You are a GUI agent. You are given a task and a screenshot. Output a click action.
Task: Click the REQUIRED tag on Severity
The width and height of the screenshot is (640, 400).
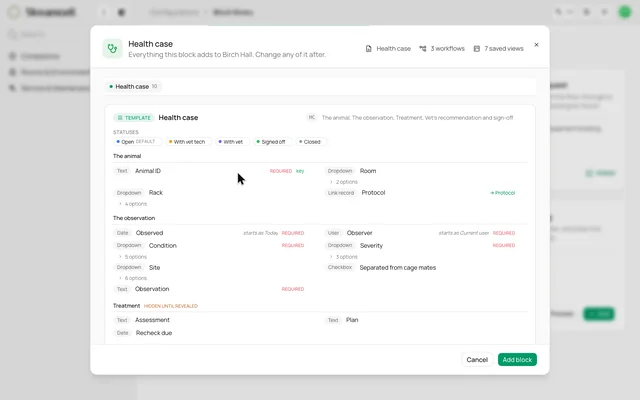[x=504, y=245]
